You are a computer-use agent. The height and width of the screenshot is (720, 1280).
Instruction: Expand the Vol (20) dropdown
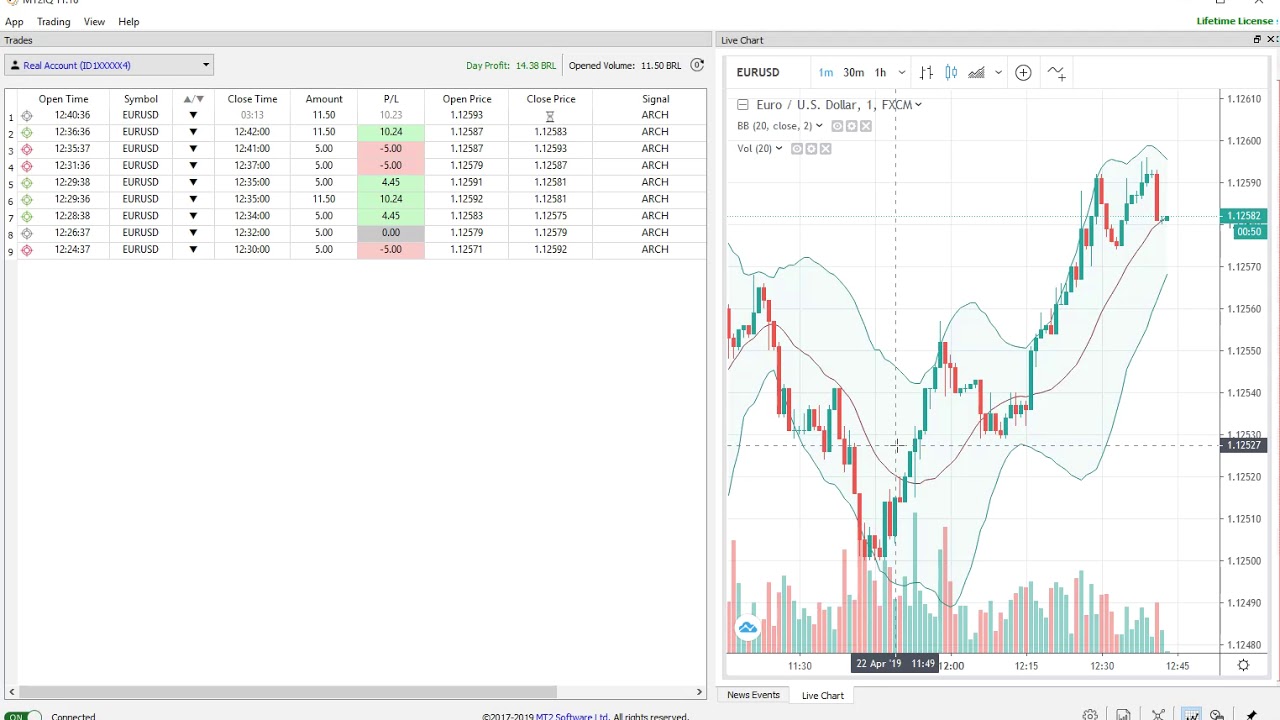779,149
